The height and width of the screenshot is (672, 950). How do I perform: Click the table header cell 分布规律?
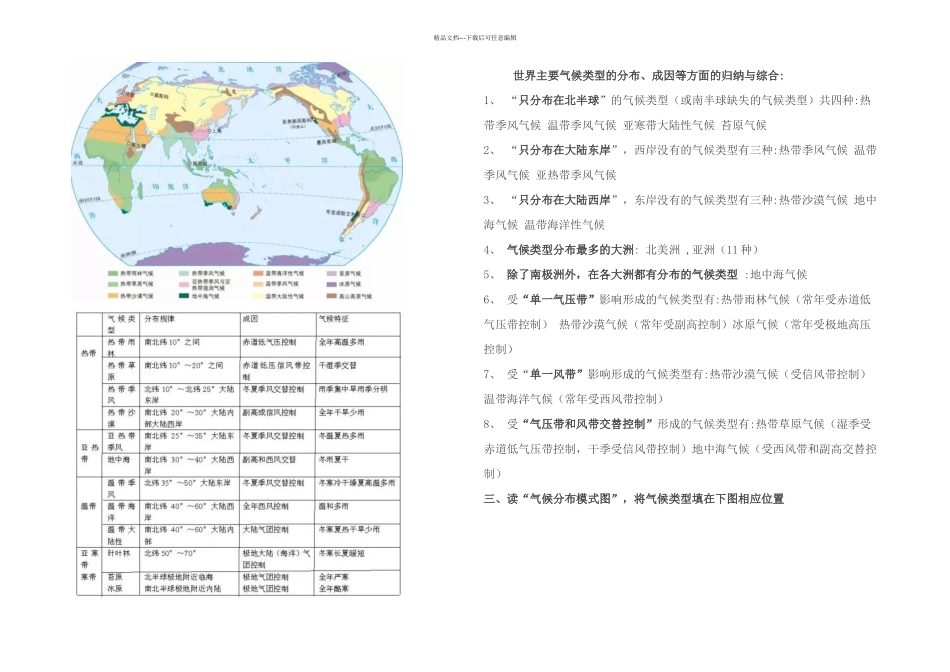(159, 319)
